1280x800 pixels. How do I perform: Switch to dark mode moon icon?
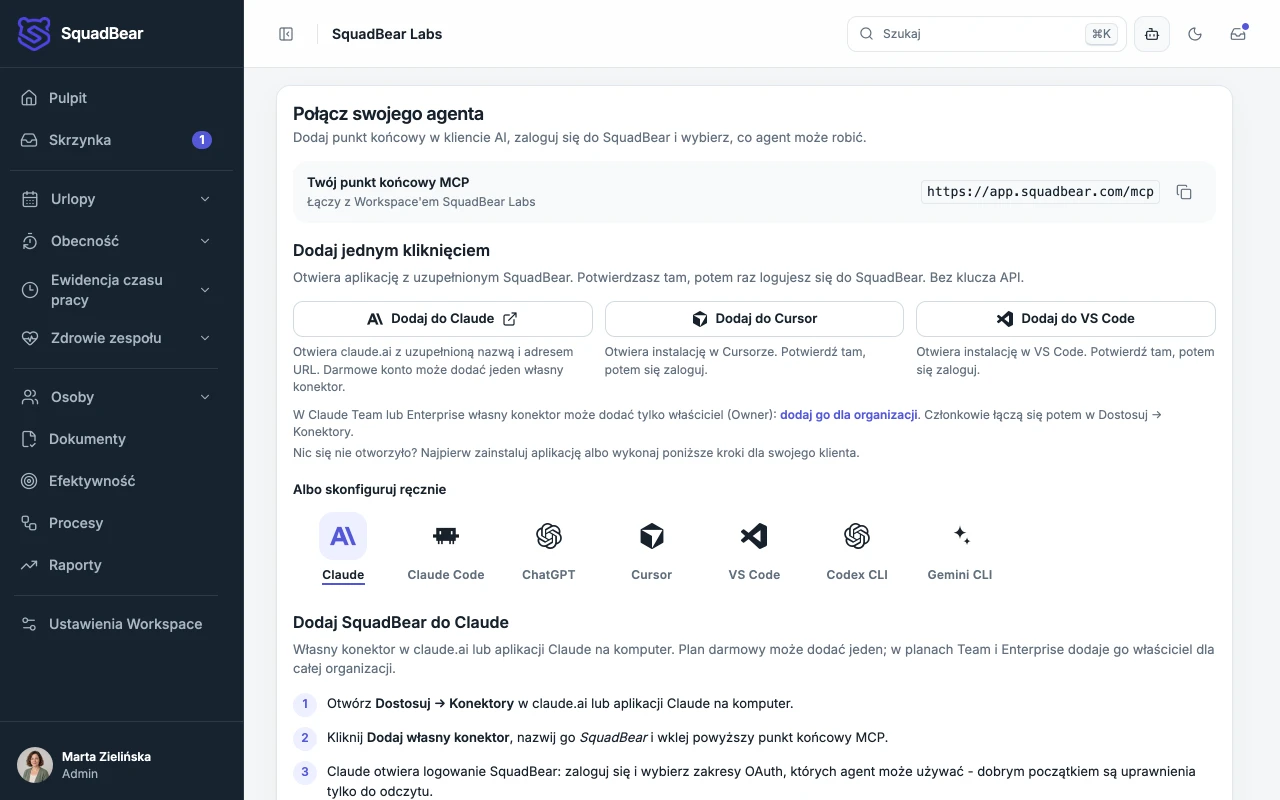pyautogui.click(x=1195, y=34)
